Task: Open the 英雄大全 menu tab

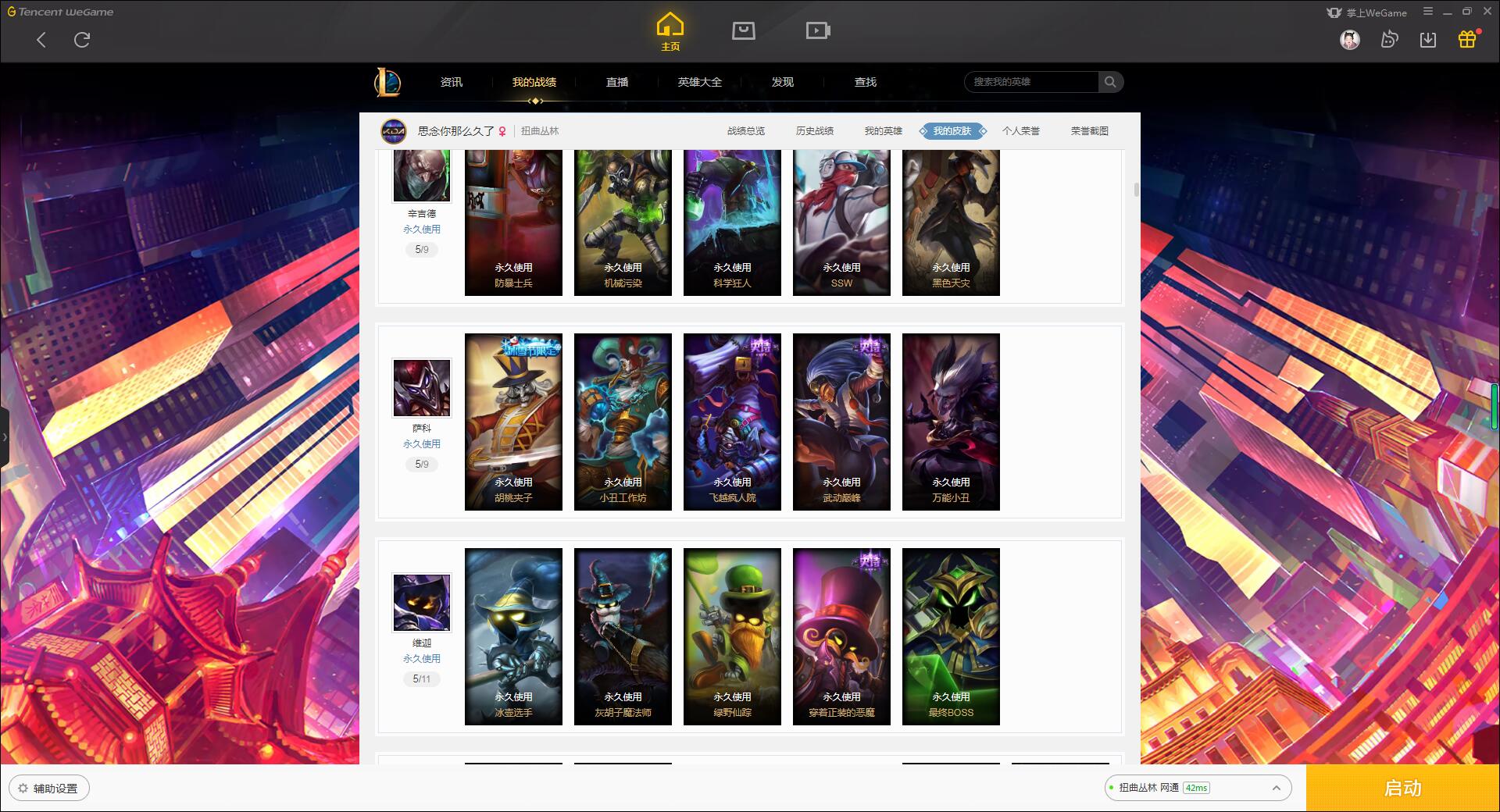Action: [x=700, y=82]
